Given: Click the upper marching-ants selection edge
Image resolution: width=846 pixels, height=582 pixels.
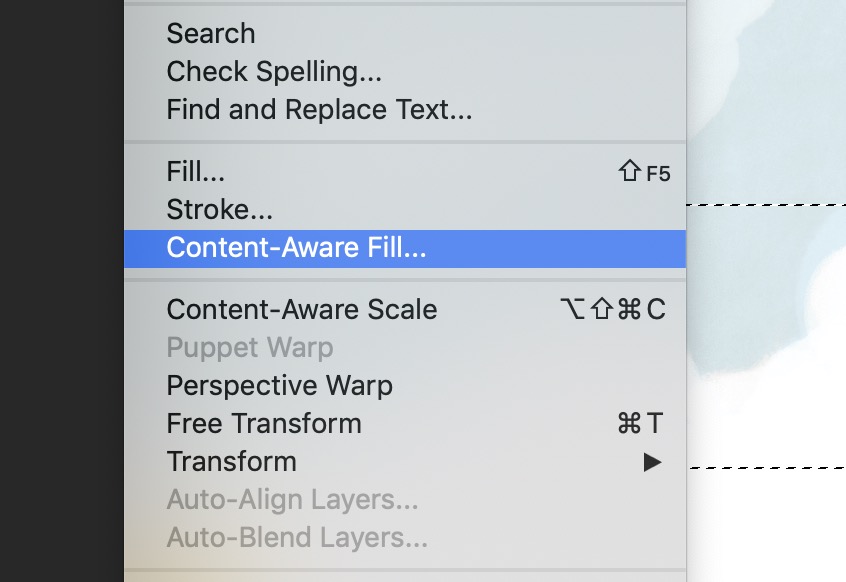Looking at the screenshot, I should coord(766,204).
